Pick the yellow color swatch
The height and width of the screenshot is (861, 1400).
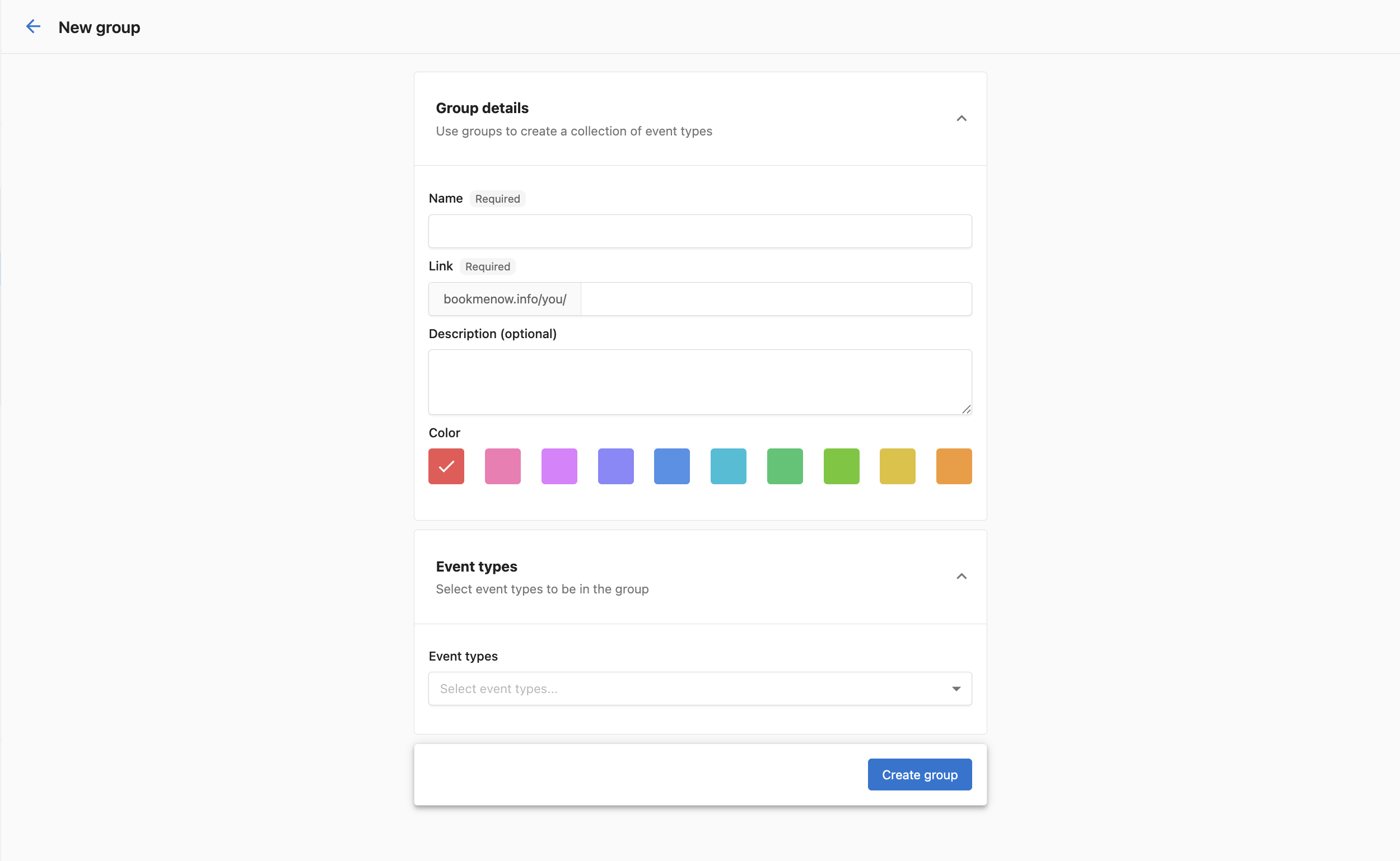(897, 466)
